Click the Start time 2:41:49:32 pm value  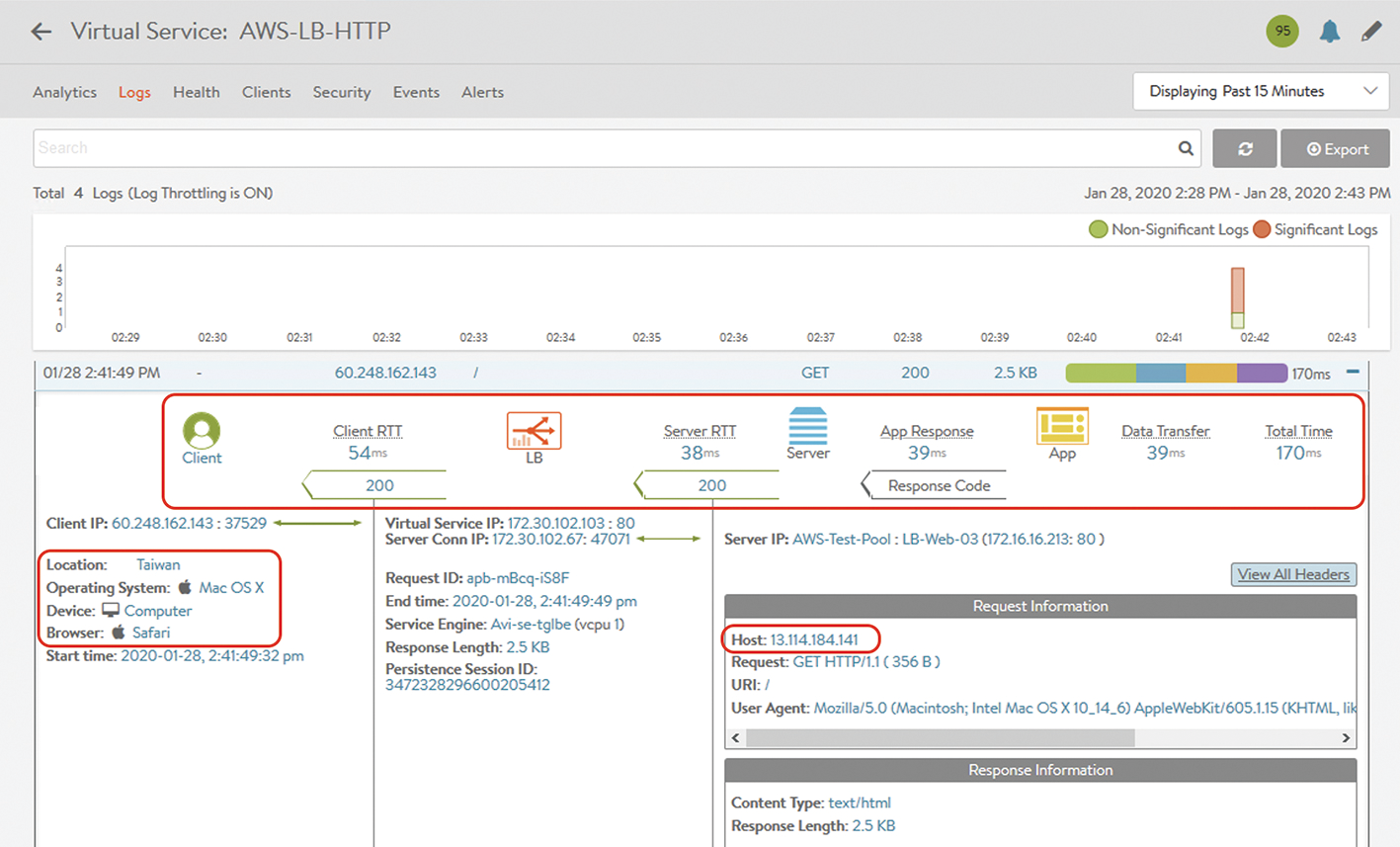pyautogui.click(x=212, y=655)
